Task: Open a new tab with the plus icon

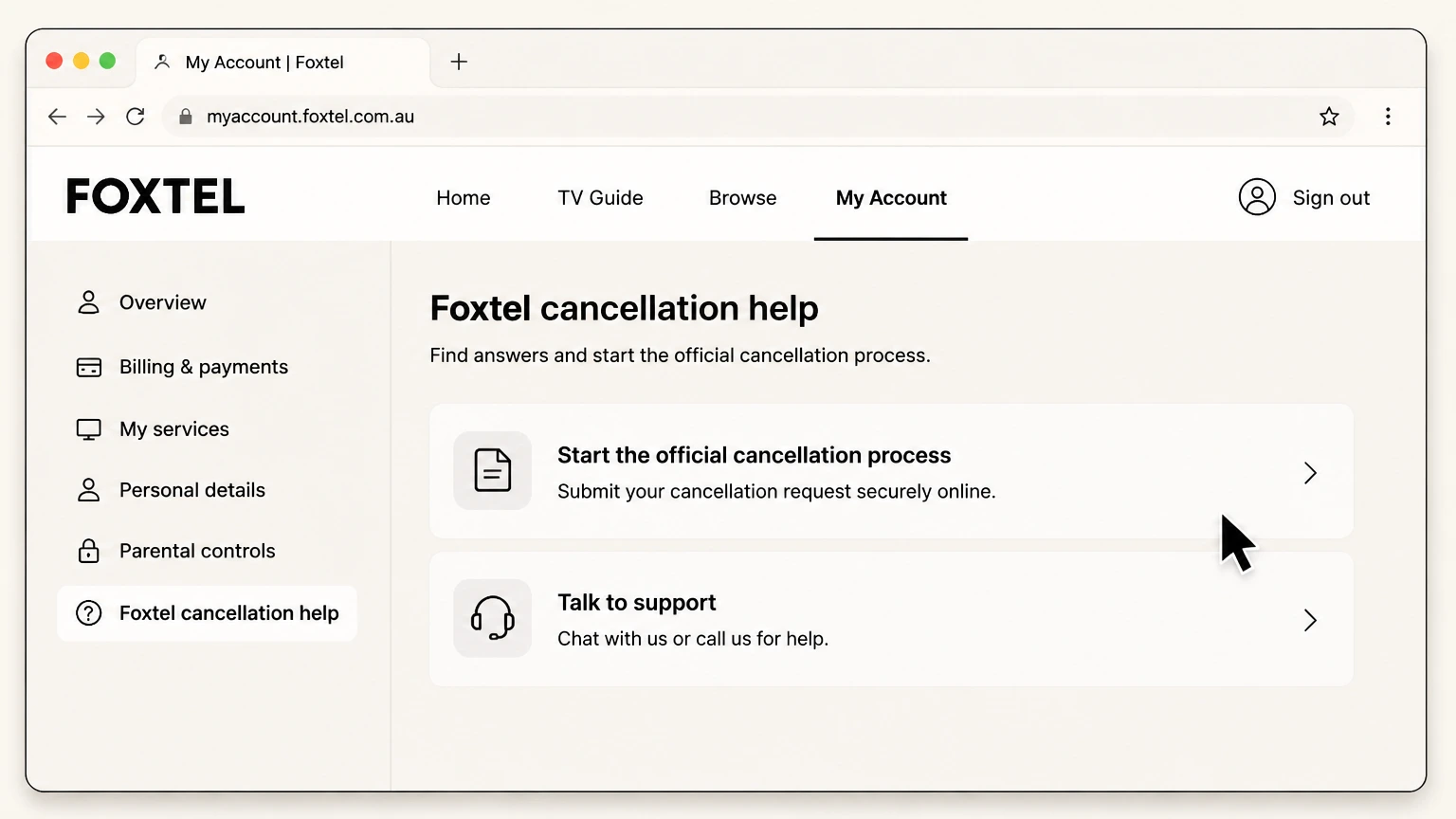Action: click(459, 62)
